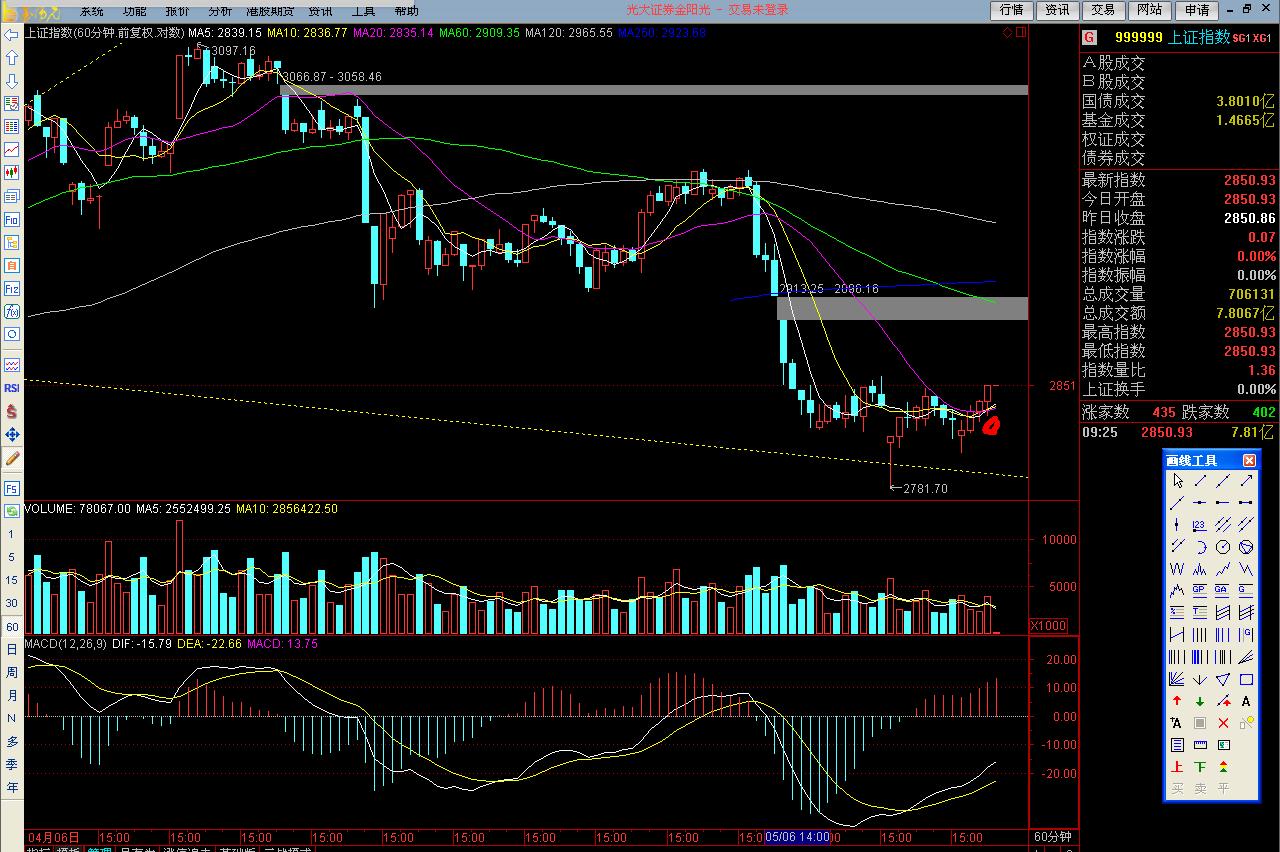Pick the red up-arrow marker tool
The image size is (1280, 852).
1177,702
